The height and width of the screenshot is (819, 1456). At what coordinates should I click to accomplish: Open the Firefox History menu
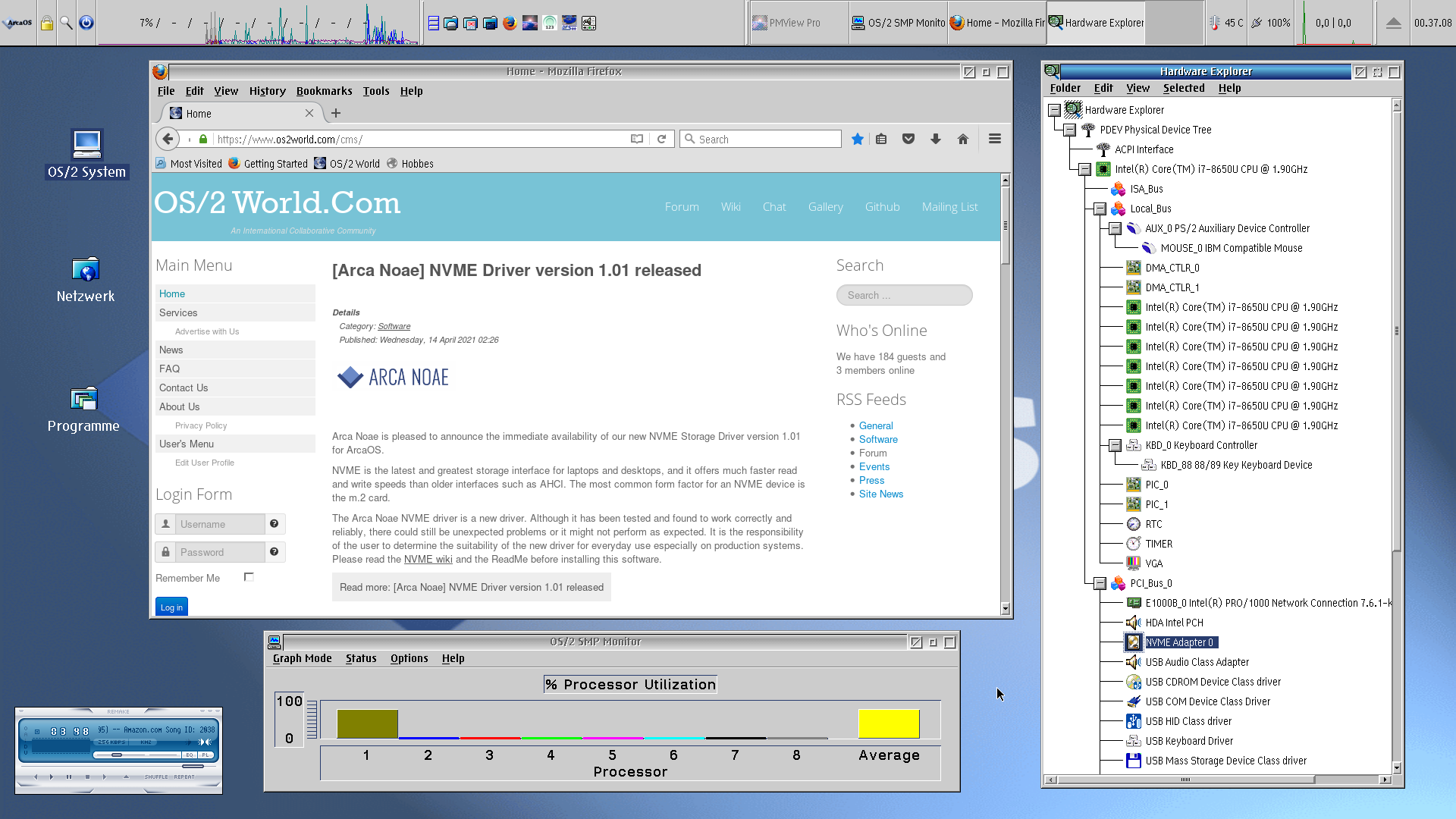267,91
